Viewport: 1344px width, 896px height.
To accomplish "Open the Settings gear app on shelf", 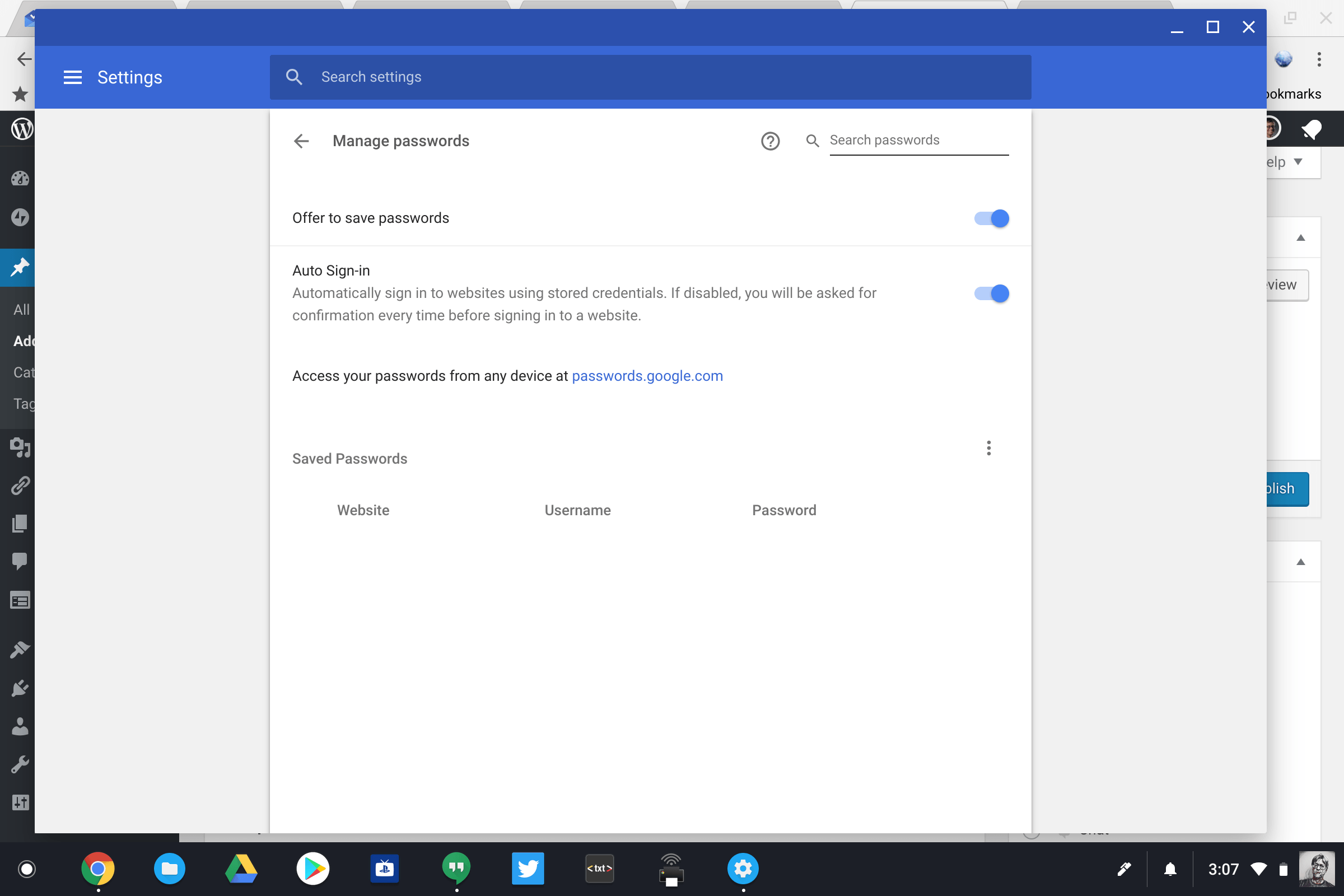I will coord(743,869).
